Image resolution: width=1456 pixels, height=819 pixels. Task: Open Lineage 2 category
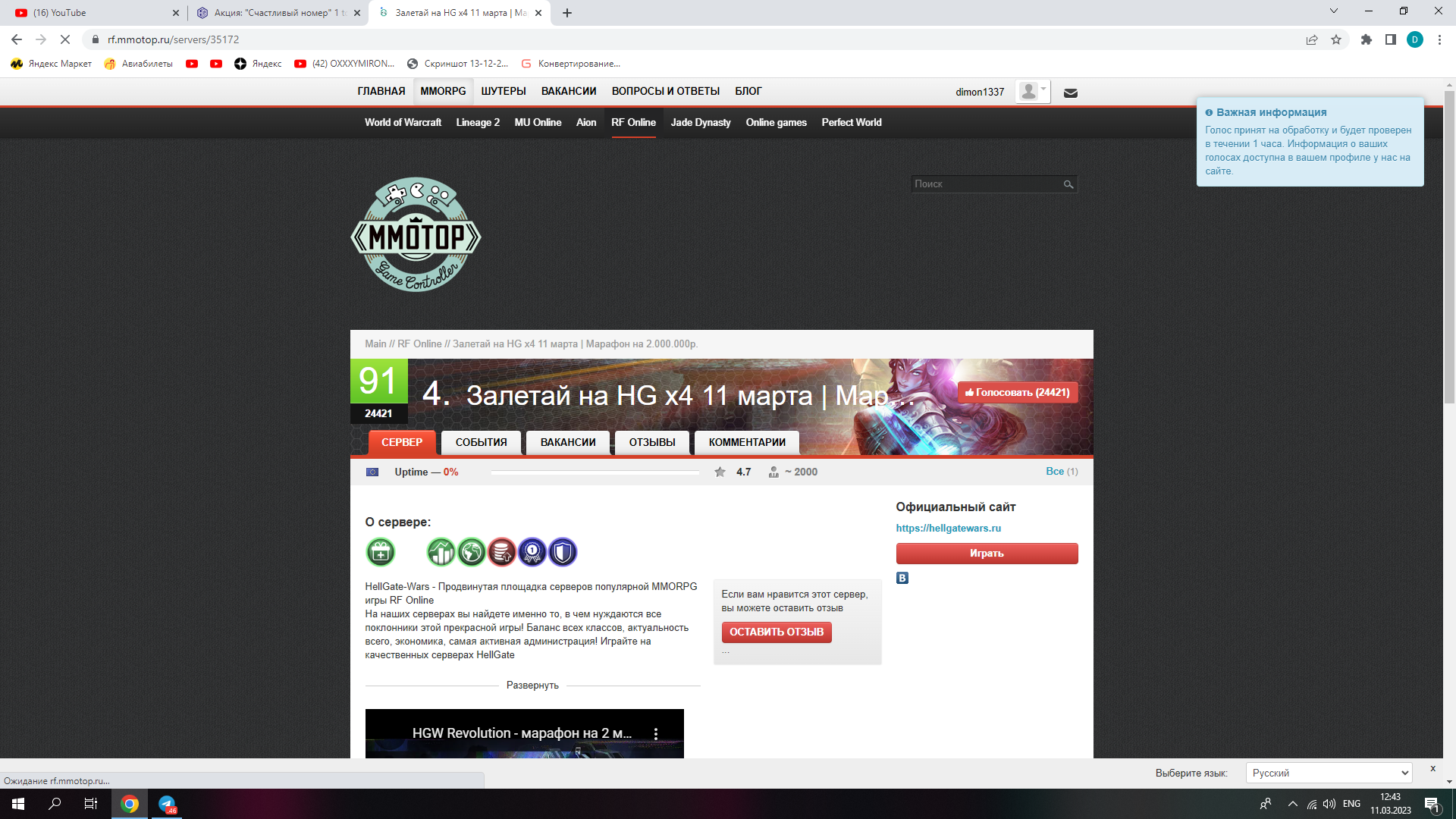(478, 122)
